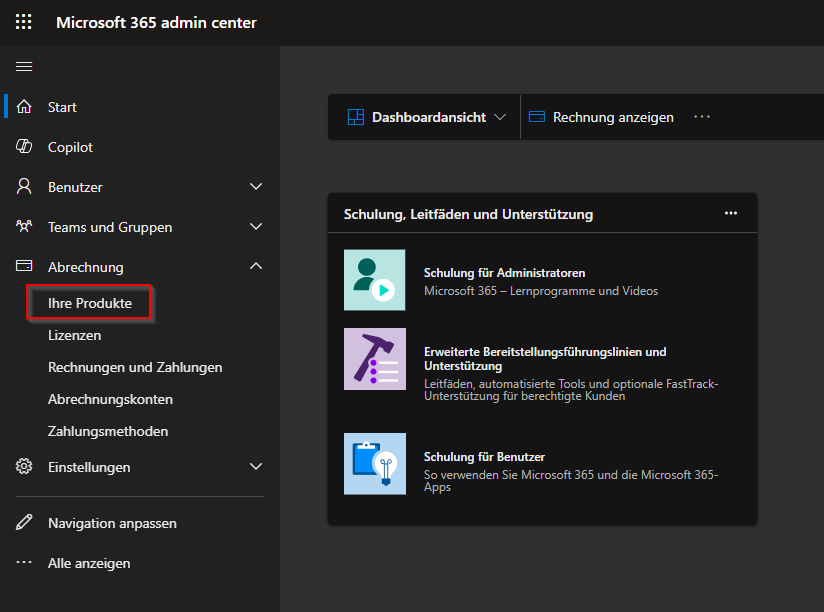Click text So verwenden Sie Microsoft 365
The width and height of the screenshot is (824, 612).
(x=571, y=481)
